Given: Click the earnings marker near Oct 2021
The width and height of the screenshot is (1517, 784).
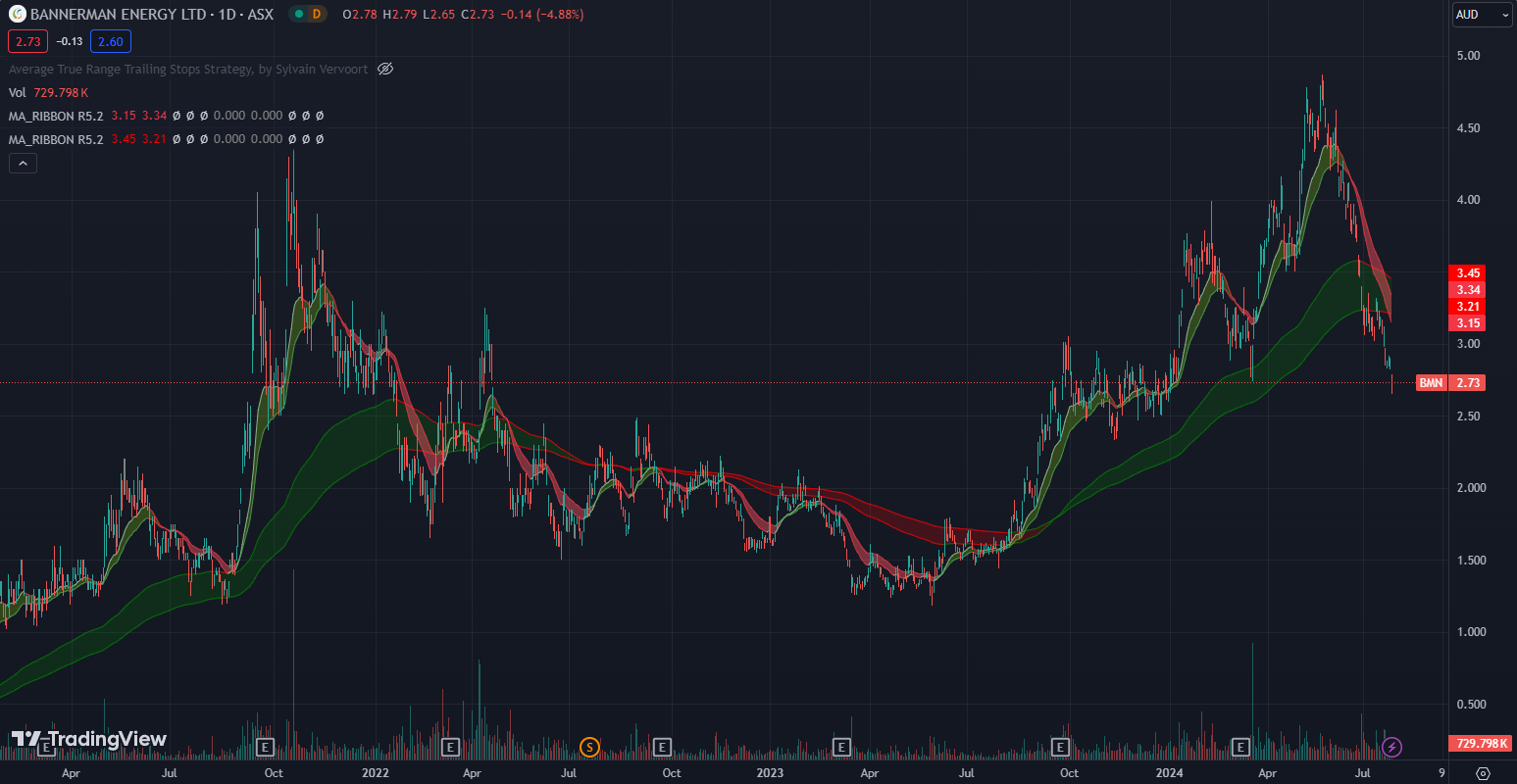Looking at the screenshot, I should tap(264, 748).
